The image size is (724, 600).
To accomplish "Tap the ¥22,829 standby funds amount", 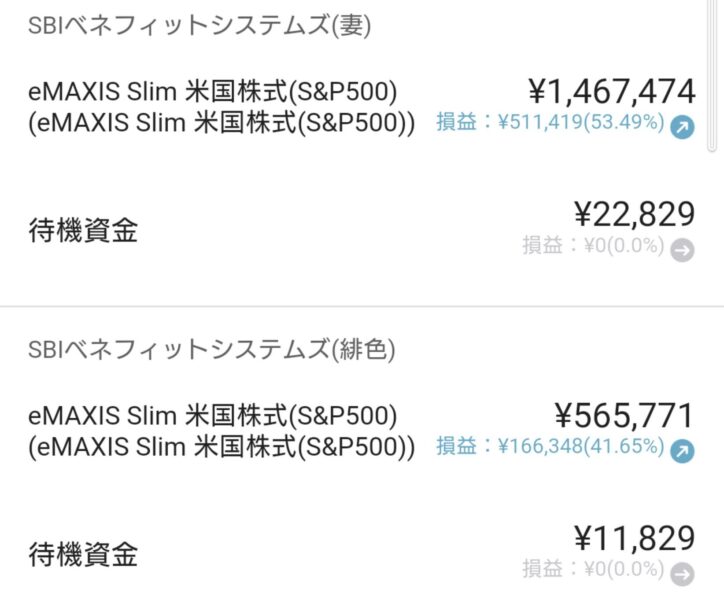I will coord(634,214).
